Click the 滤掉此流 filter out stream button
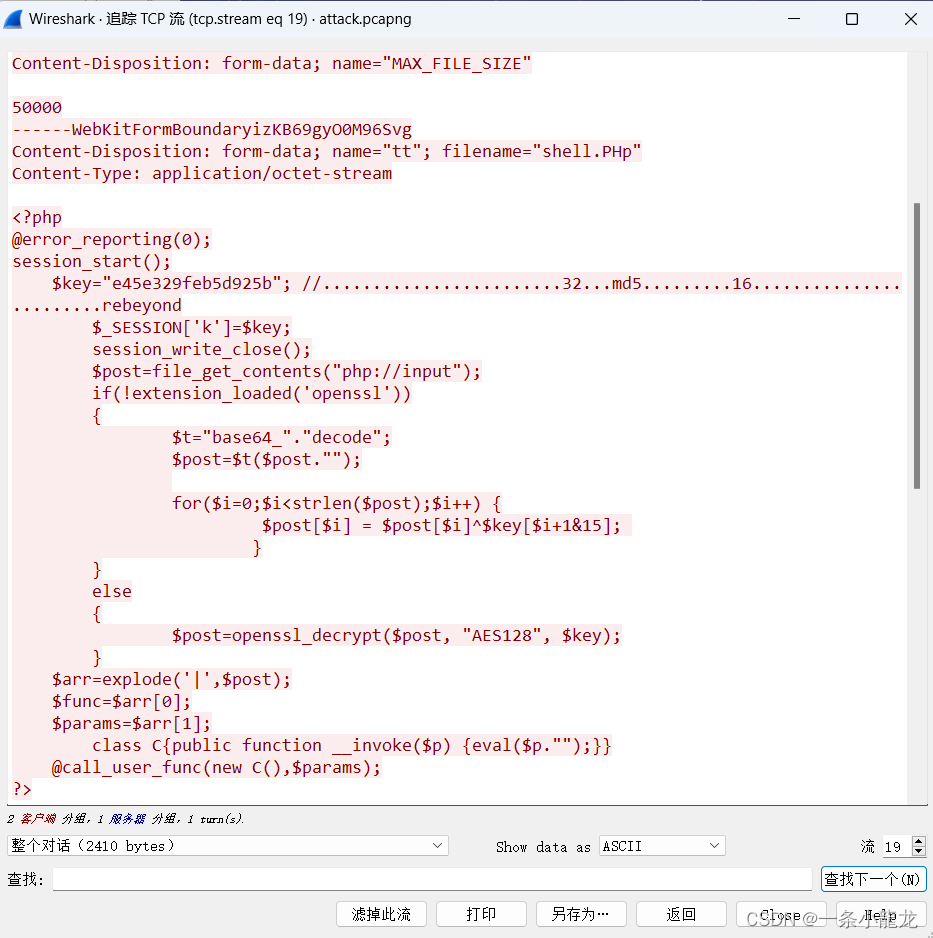The height and width of the screenshot is (938, 933). tap(381, 914)
